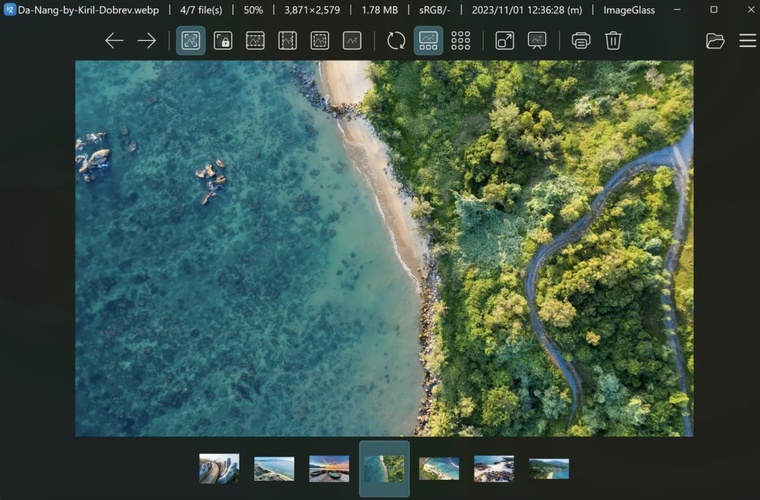Select the sunset boats thumbnail
Viewport: 760px width, 500px height.
(329, 469)
